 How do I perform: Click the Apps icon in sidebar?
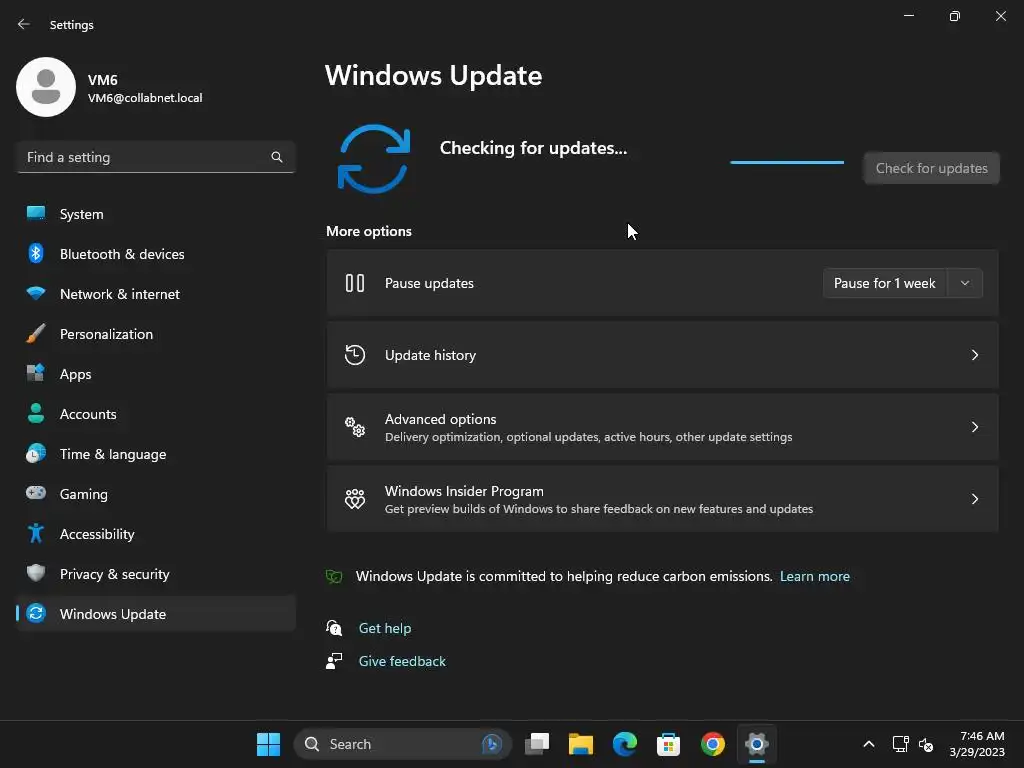point(36,373)
